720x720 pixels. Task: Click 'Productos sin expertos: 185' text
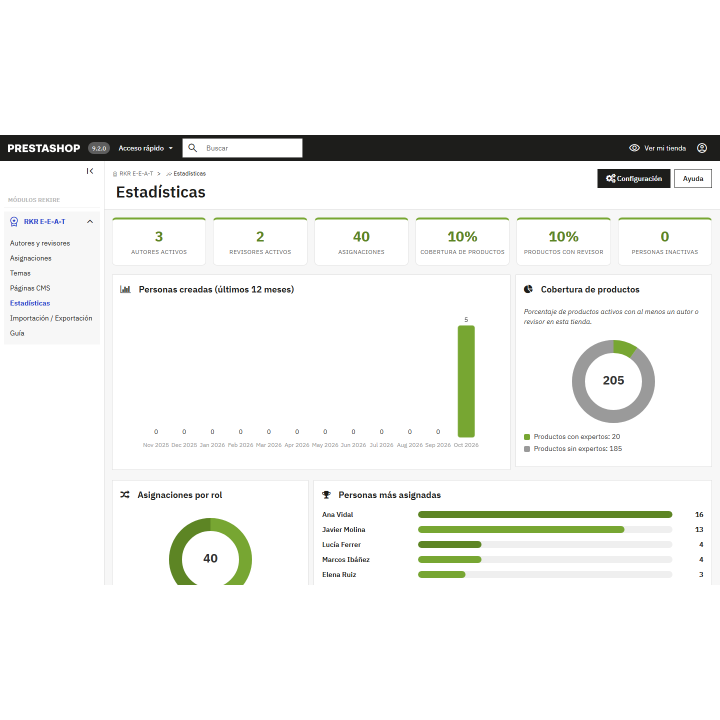click(x=578, y=449)
